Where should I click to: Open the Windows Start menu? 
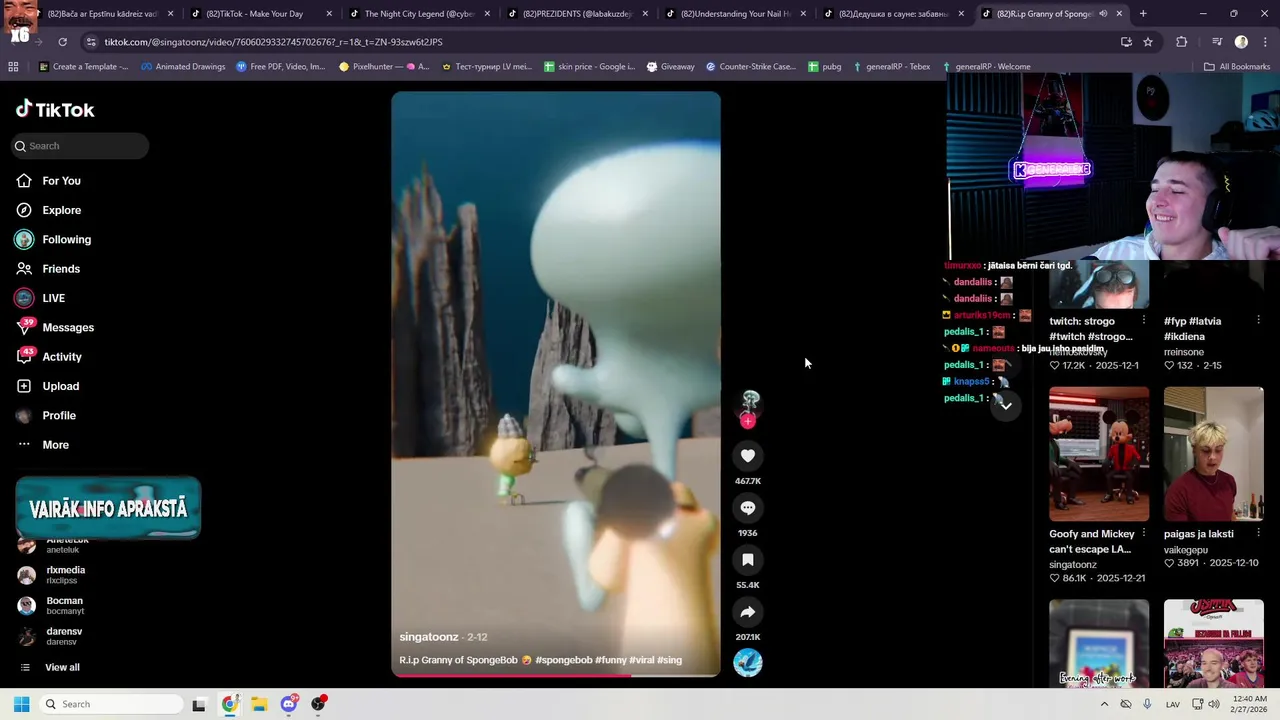pyautogui.click(x=21, y=704)
